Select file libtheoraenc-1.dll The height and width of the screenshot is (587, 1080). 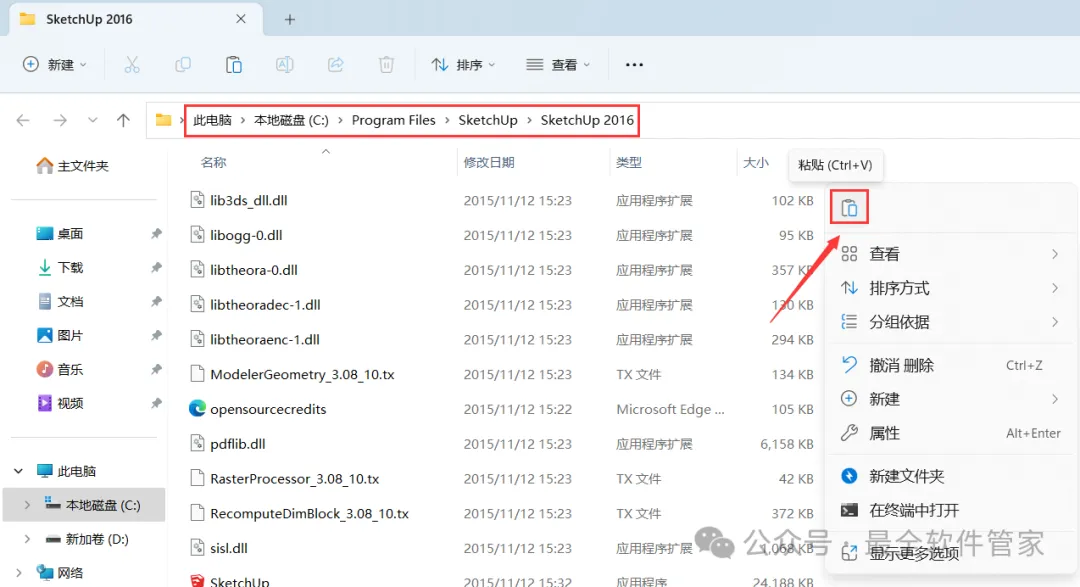[x=264, y=340]
